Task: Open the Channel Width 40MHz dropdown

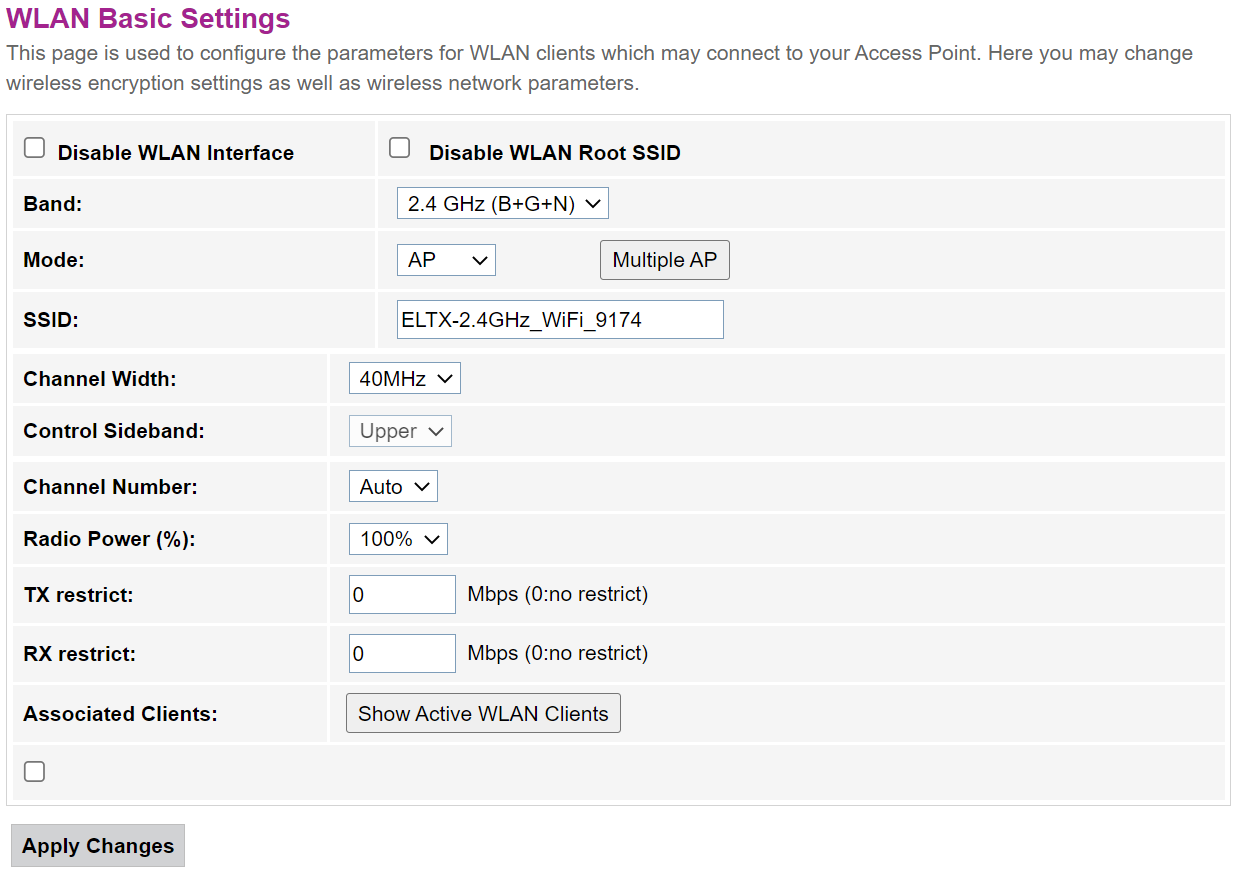Action: tap(404, 379)
